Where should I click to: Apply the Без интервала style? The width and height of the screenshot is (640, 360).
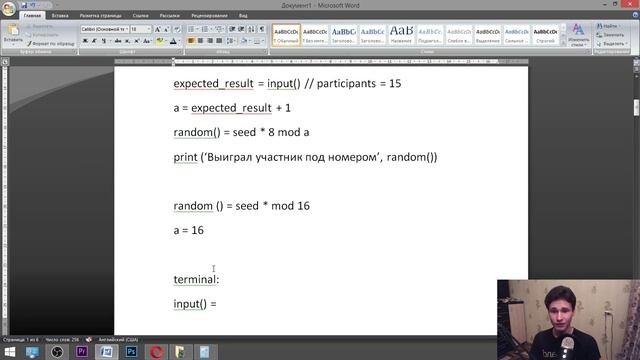315,35
